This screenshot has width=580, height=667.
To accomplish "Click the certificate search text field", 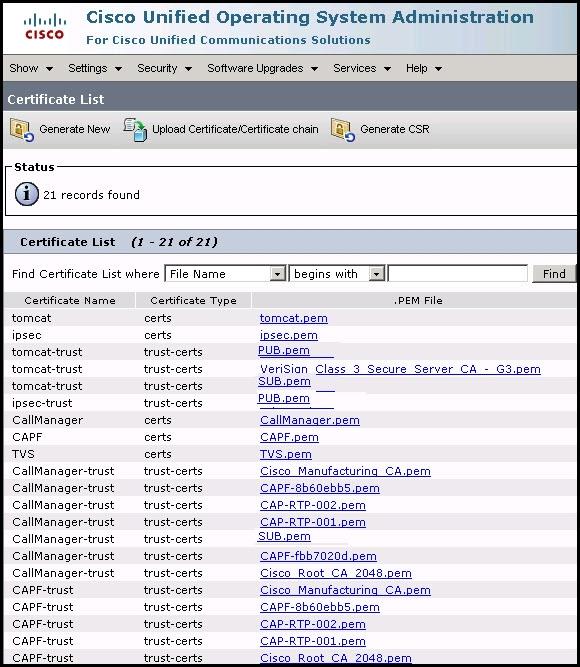I will [x=458, y=274].
